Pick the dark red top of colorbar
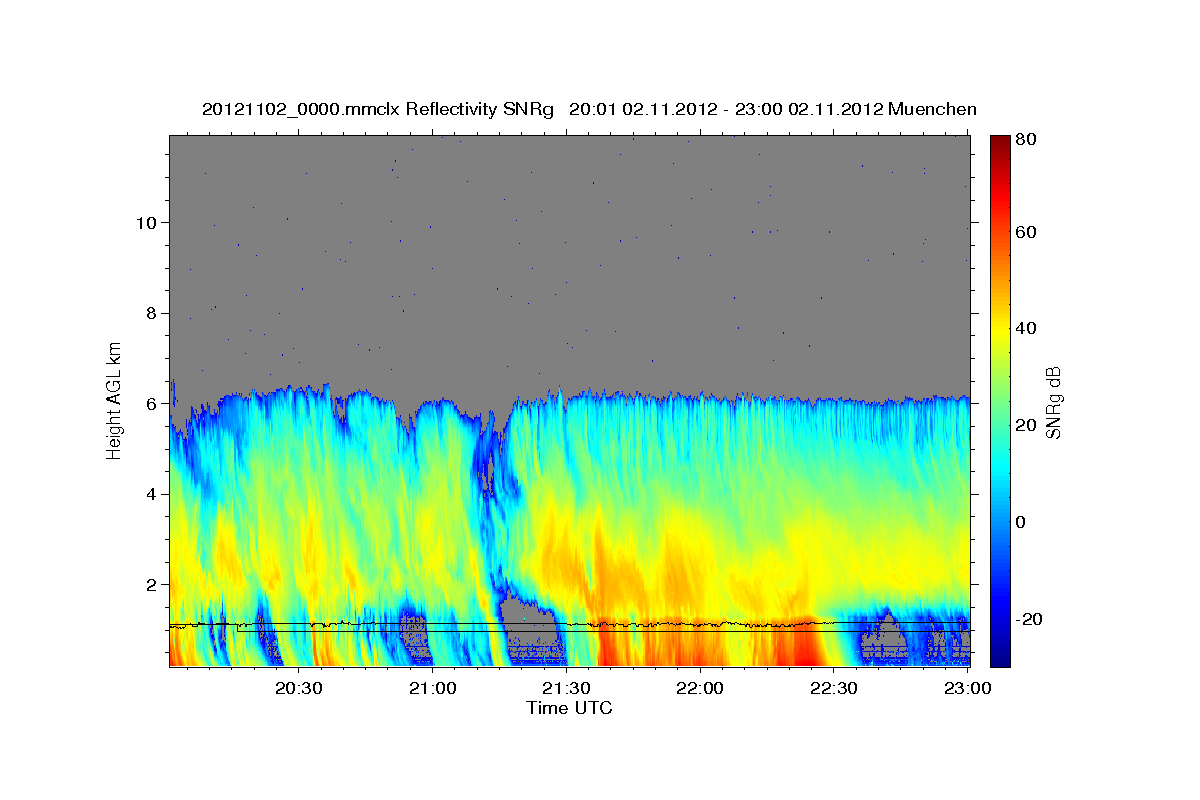The width and height of the screenshot is (1200, 800). coord(1000,142)
